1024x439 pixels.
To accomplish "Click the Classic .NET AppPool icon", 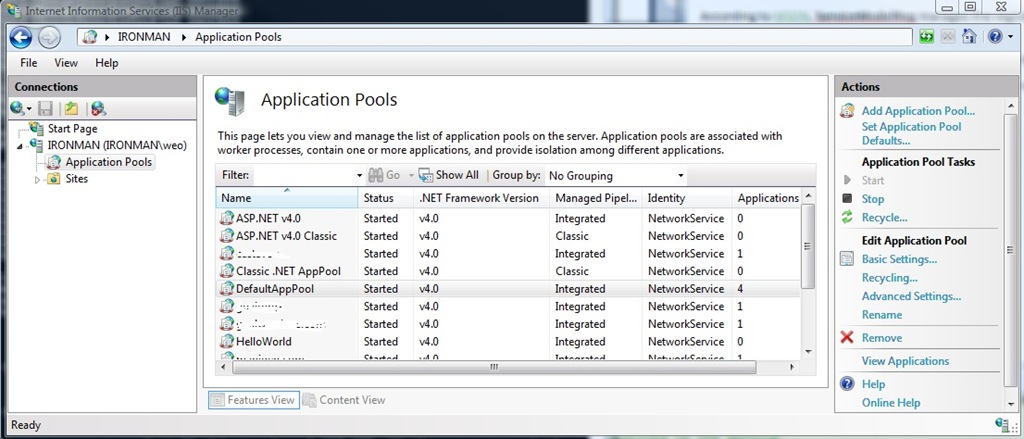I will (227, 271).
